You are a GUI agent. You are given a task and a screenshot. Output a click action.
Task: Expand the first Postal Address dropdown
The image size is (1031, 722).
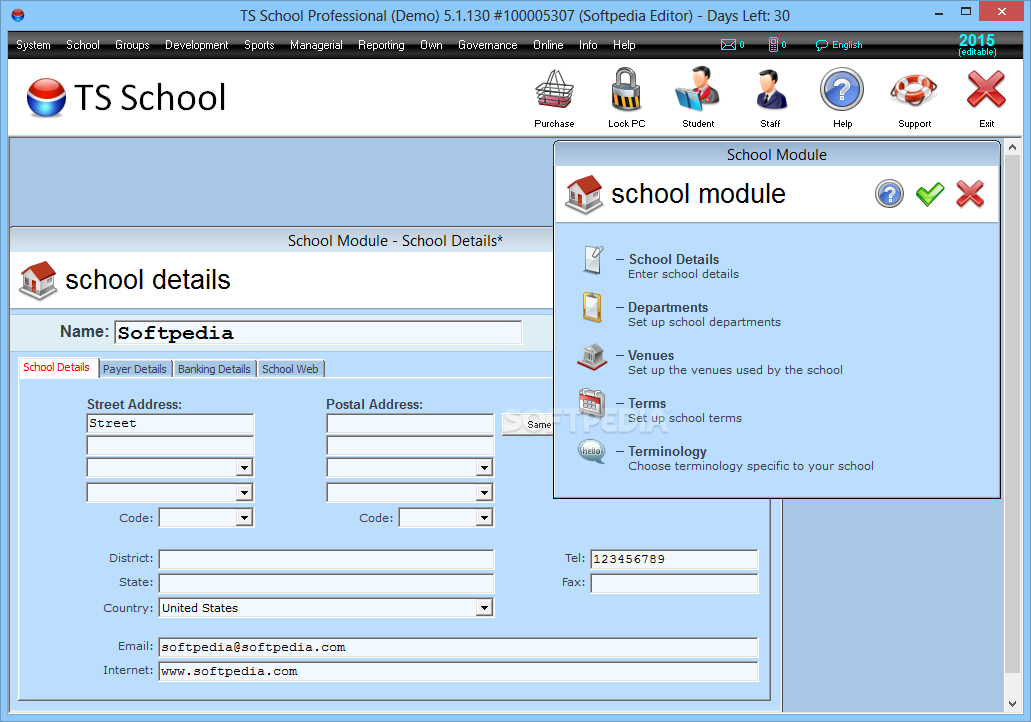484,468
